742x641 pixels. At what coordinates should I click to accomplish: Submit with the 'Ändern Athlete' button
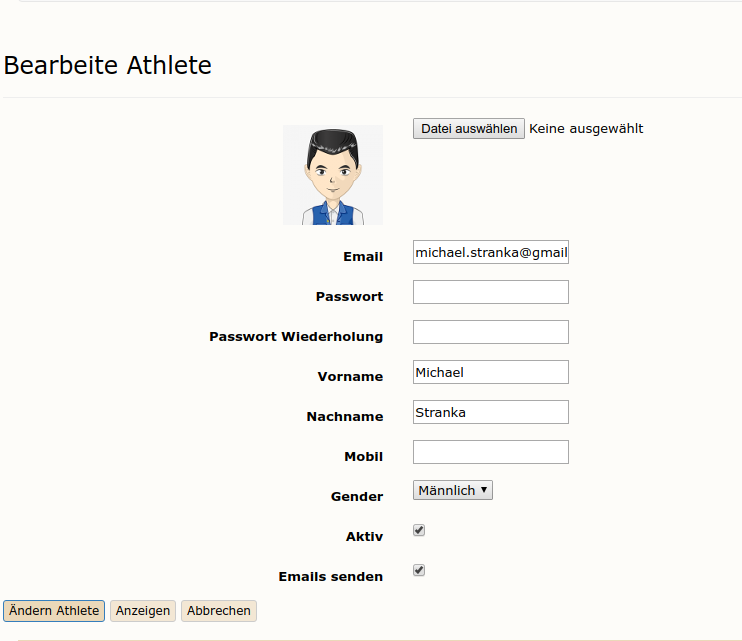tap(54, 610)
